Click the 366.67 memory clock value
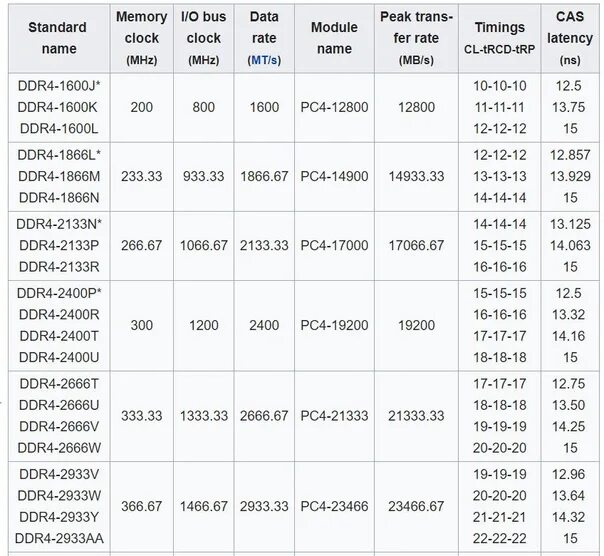 click(x=142, y=506)
